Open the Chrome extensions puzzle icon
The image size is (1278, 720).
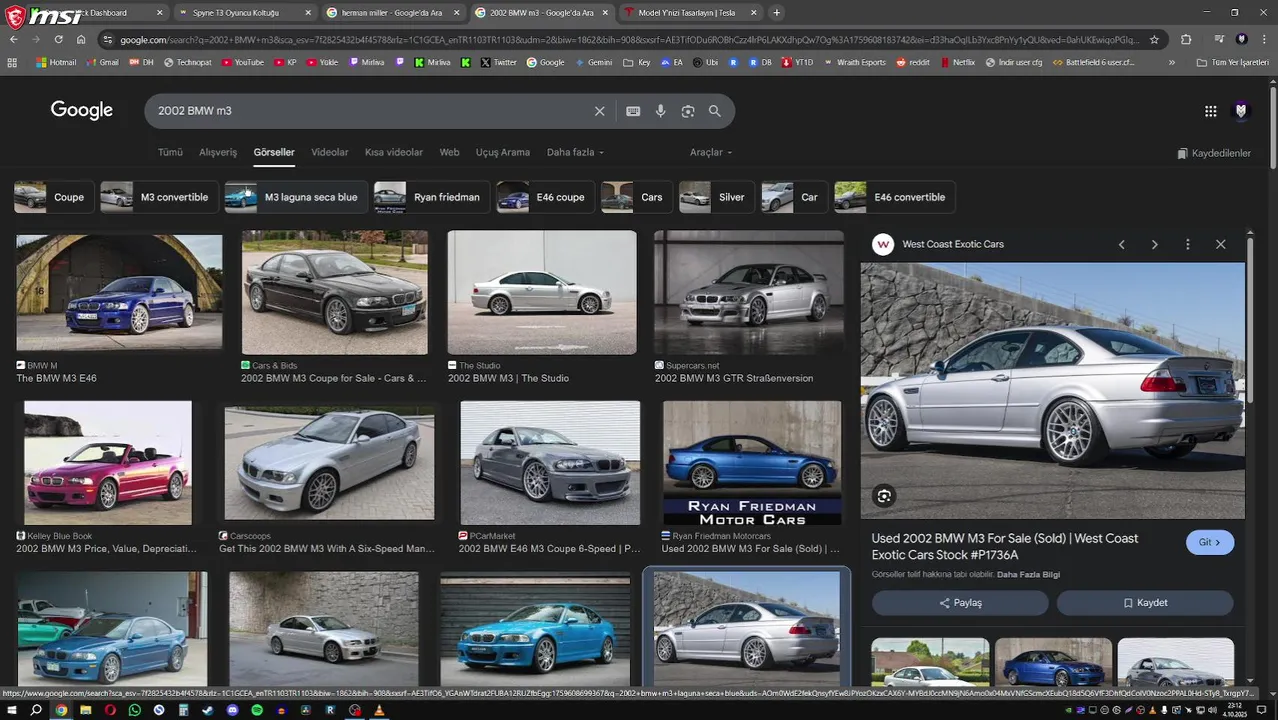click(1186, 39)
